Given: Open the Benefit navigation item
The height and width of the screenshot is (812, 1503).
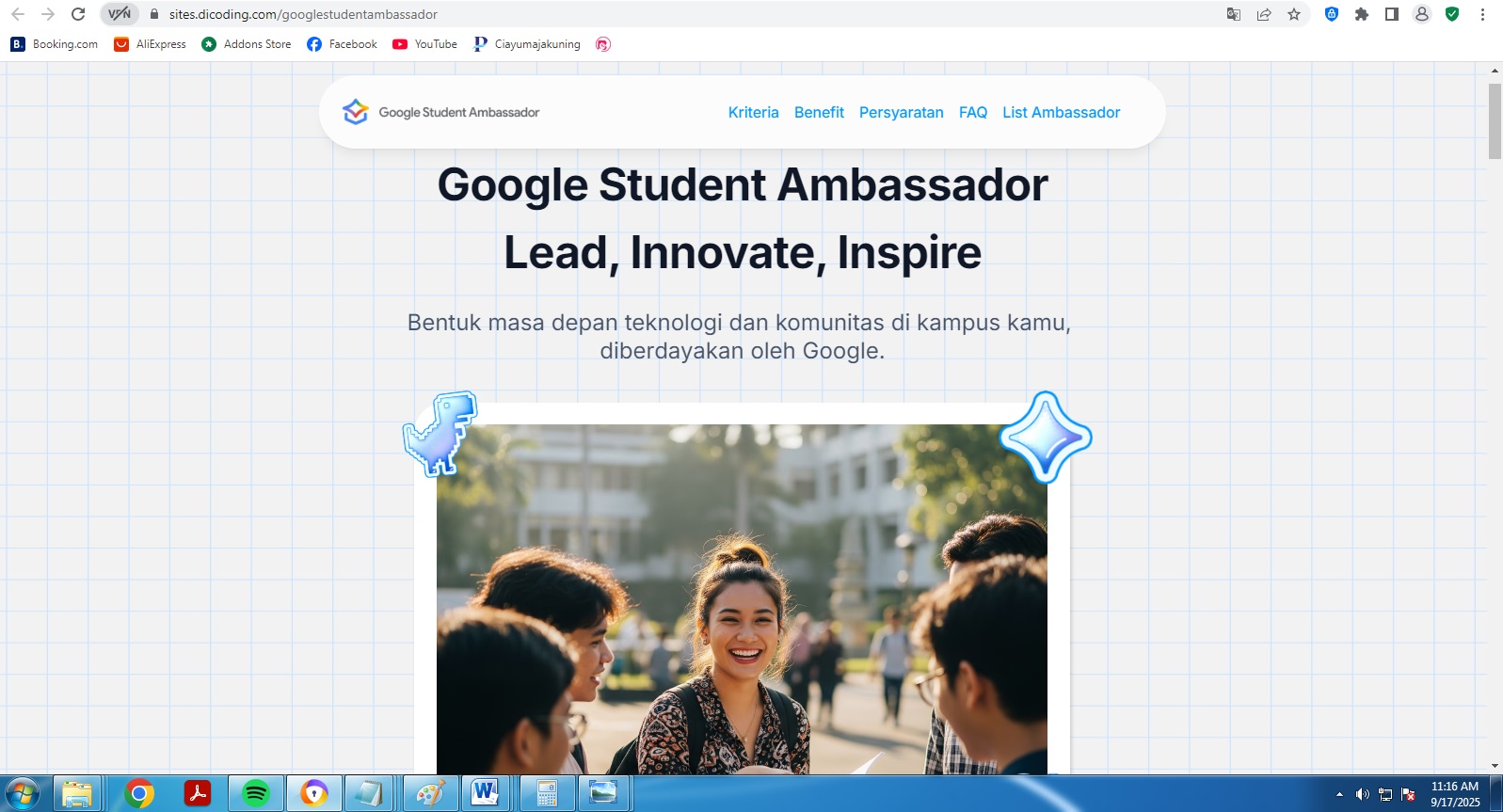Looking at the screenshot, I should (819, 112).
